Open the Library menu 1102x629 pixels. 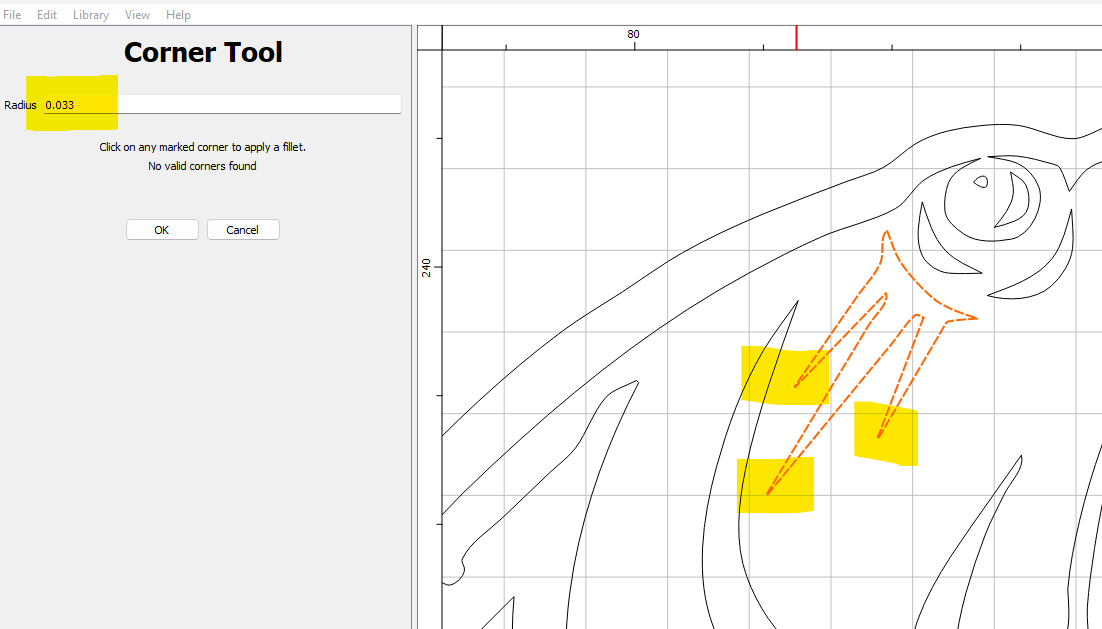click(x=91, y=15)
